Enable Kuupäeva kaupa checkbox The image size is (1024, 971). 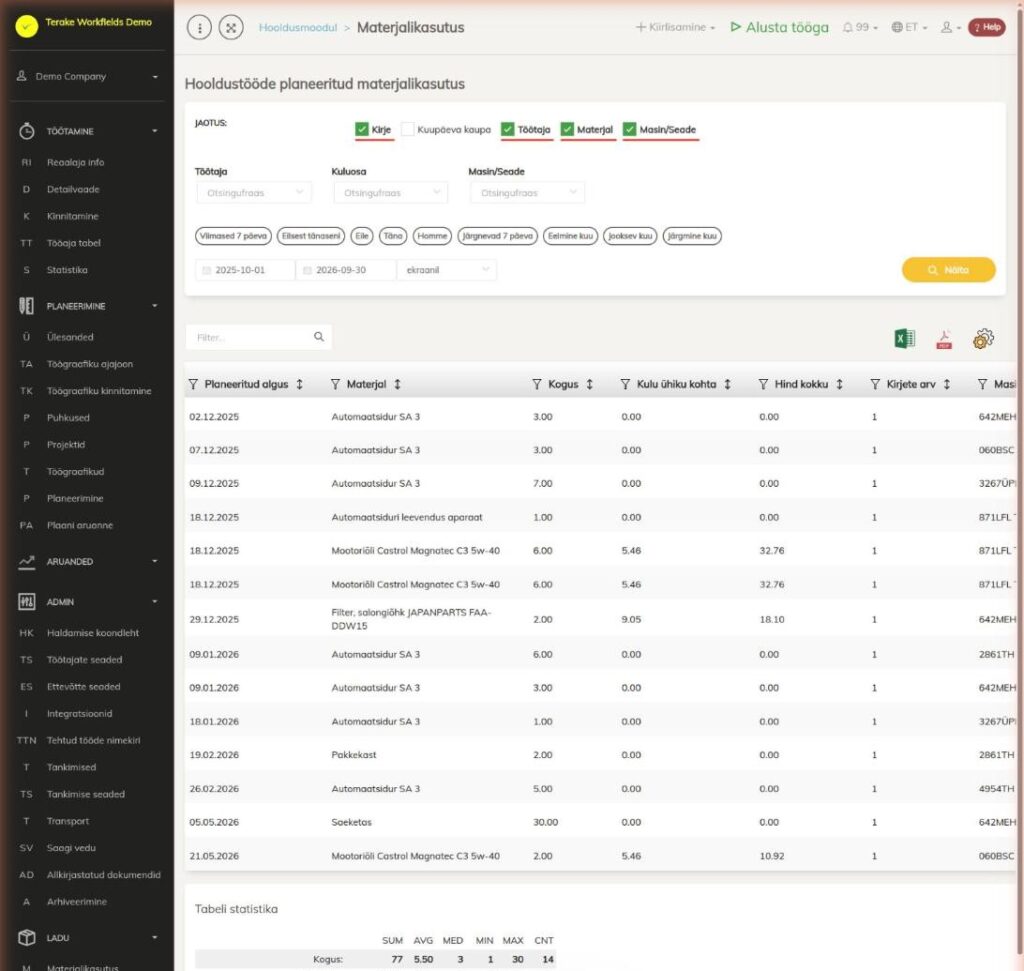pos(408,129)
